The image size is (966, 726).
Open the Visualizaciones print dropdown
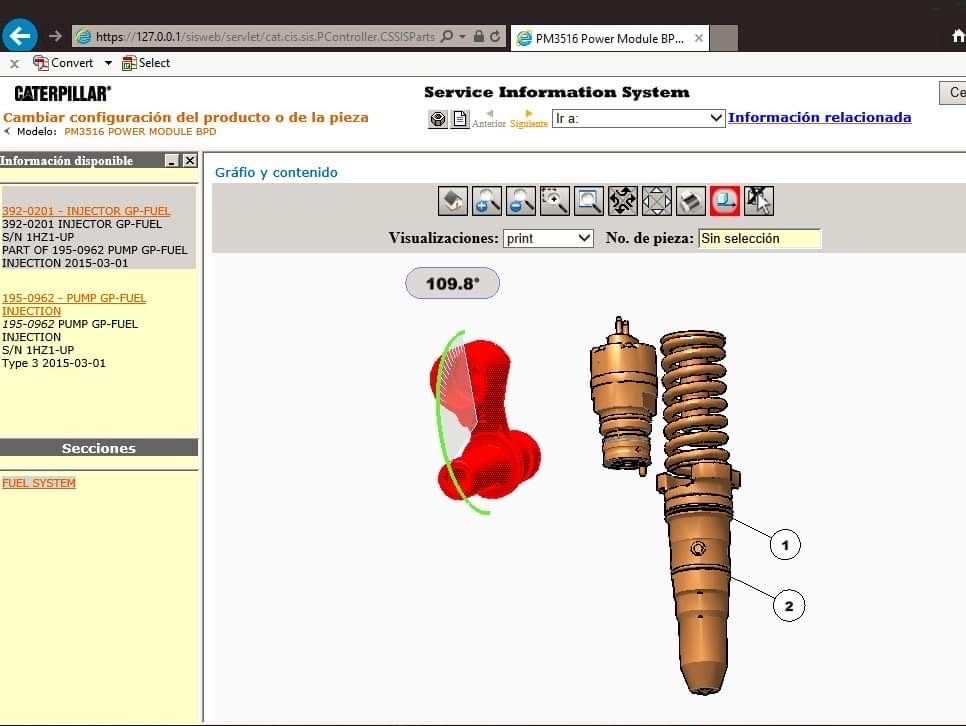(548, 239)
